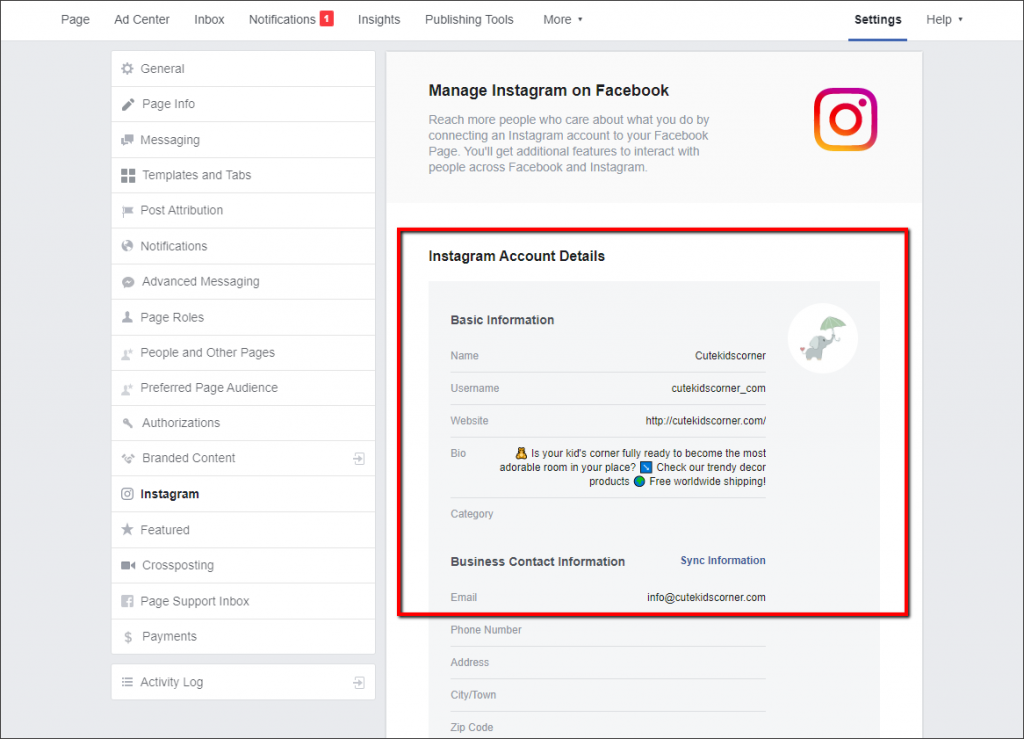Click the General gear icon

pos(127,69)
